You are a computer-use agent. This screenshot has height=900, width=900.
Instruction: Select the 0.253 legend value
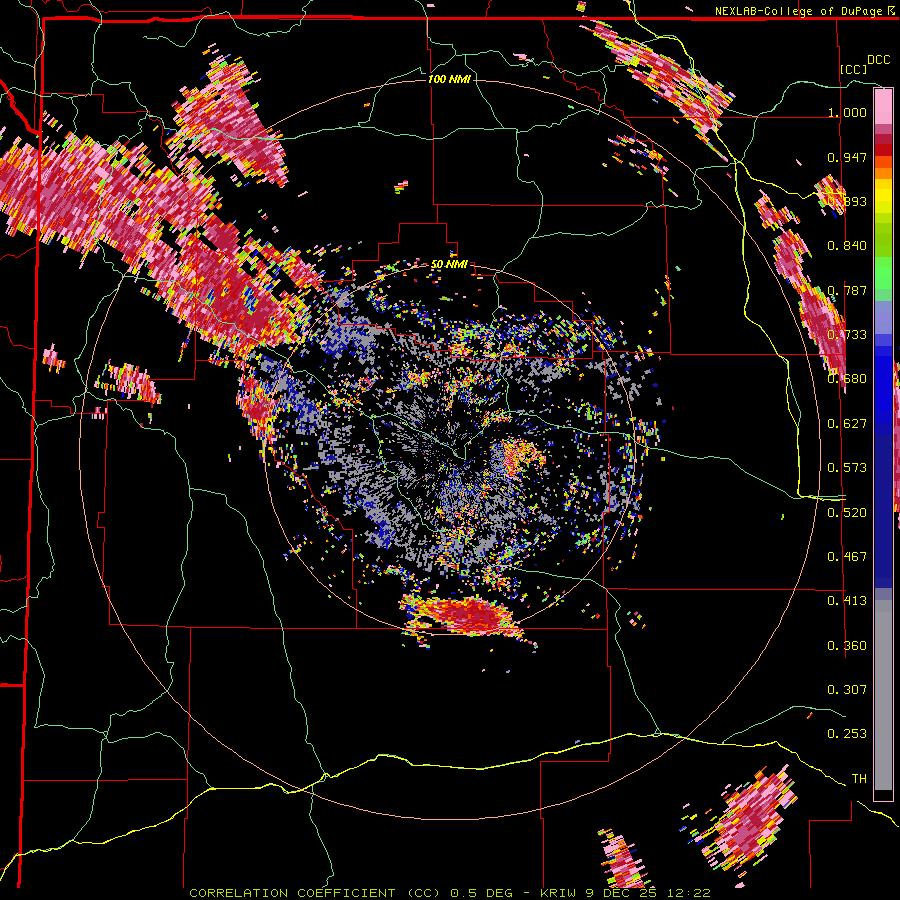point(847,734)
